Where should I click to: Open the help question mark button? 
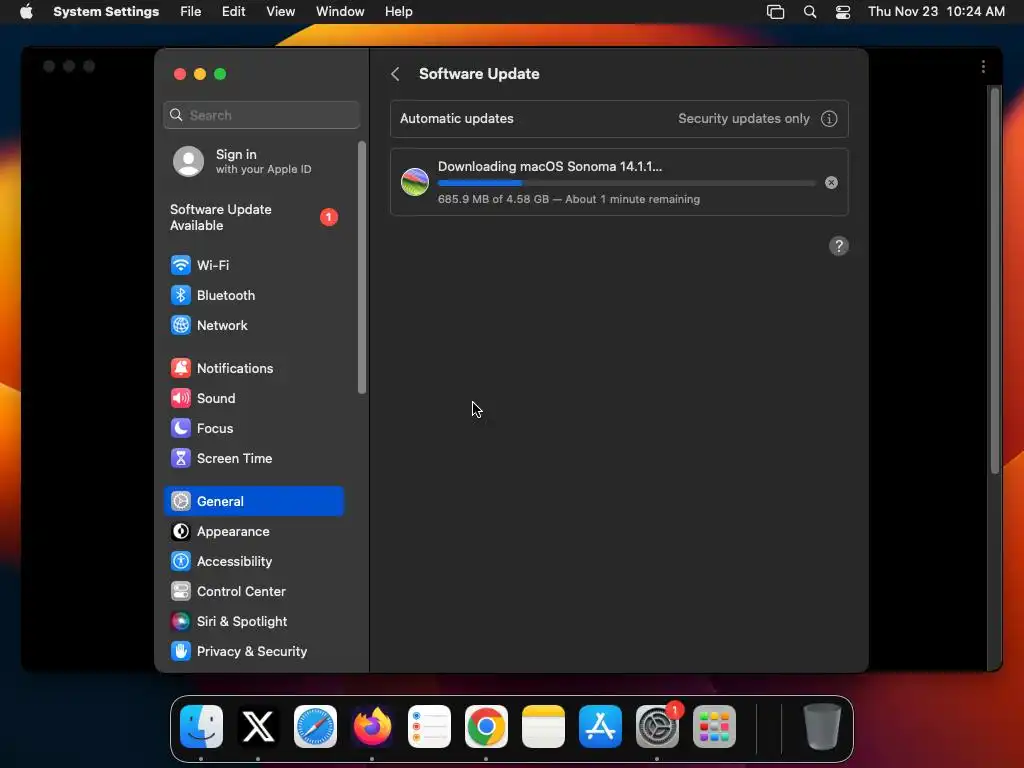click(x=839, y=246)
